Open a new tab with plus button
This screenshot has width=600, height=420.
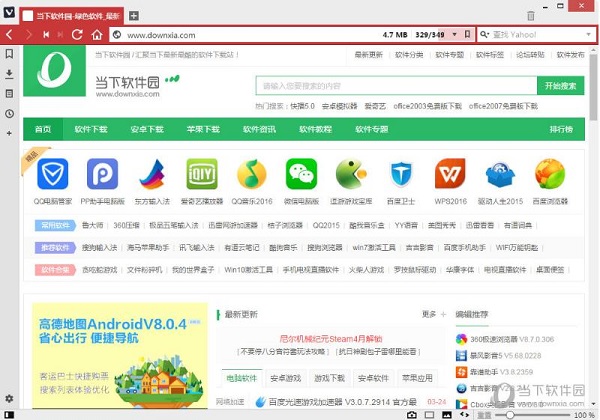click(134, 16)
